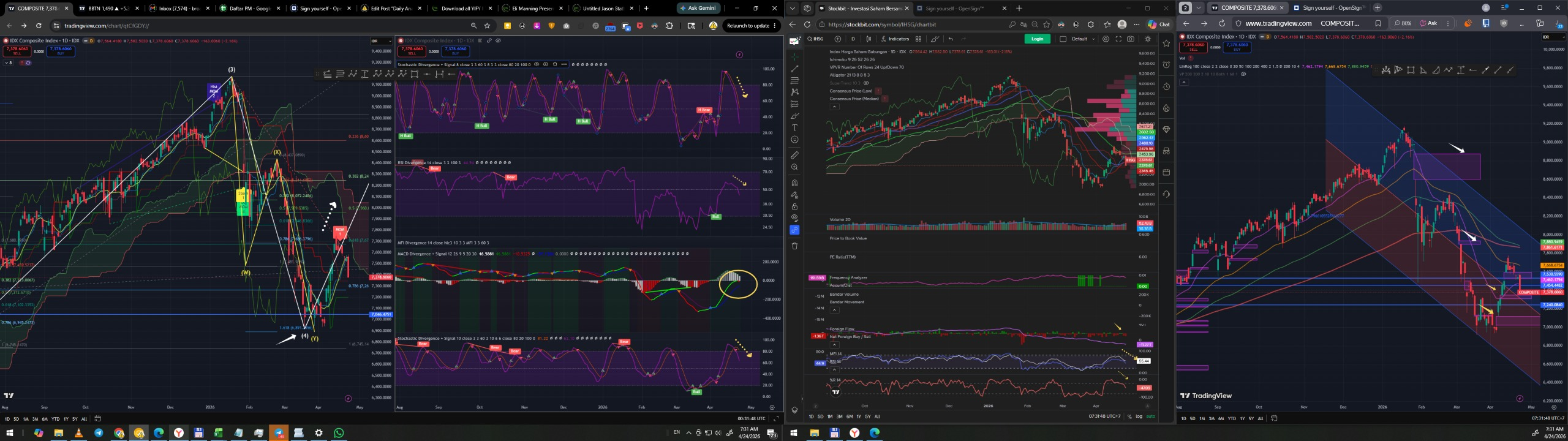Viewport: 1568px width, 441px height.
Task: Collapse the indicator legend under Consensus Price
Action: point(834,107)
